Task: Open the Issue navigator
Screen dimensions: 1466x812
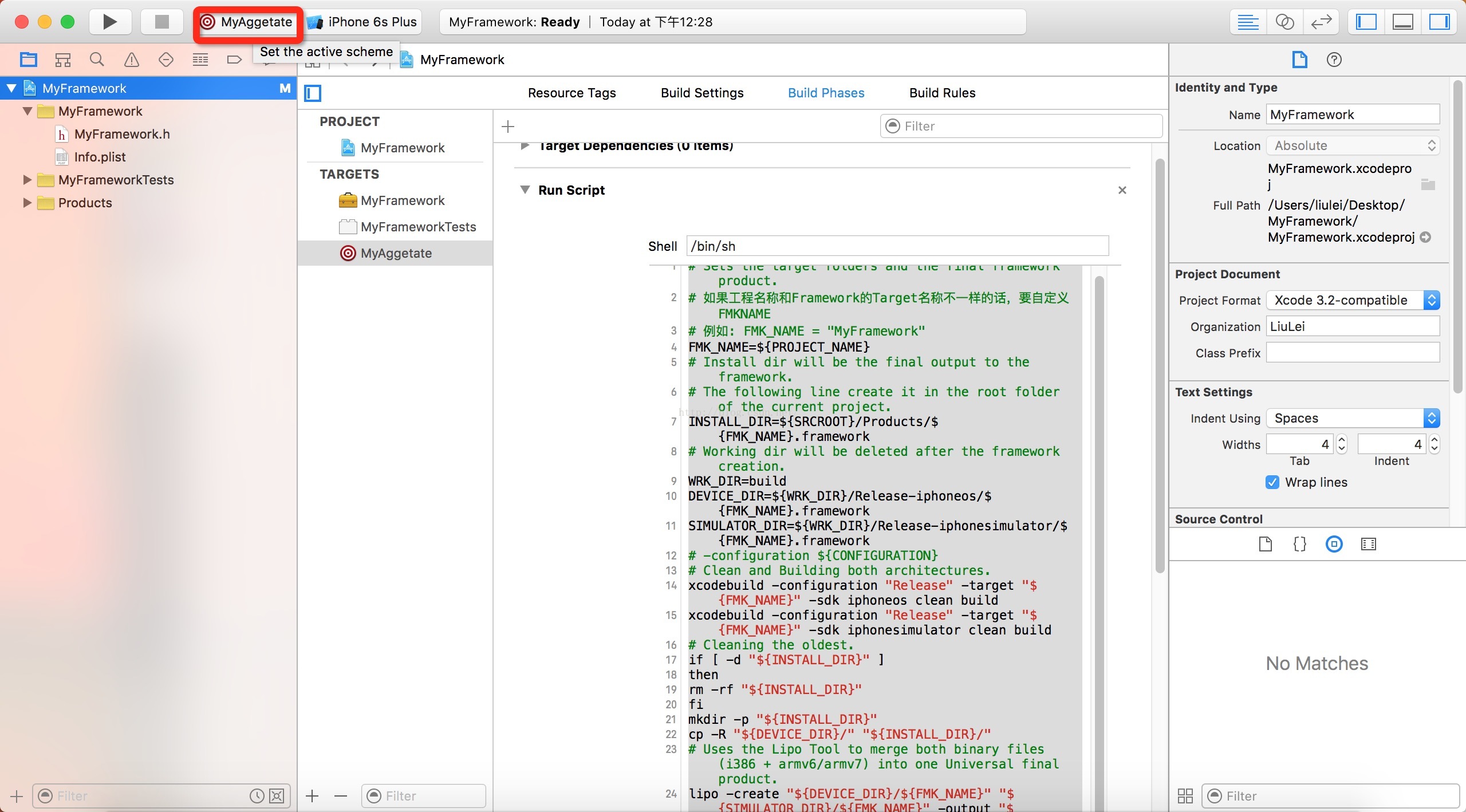Action: [x=132, y=60]
